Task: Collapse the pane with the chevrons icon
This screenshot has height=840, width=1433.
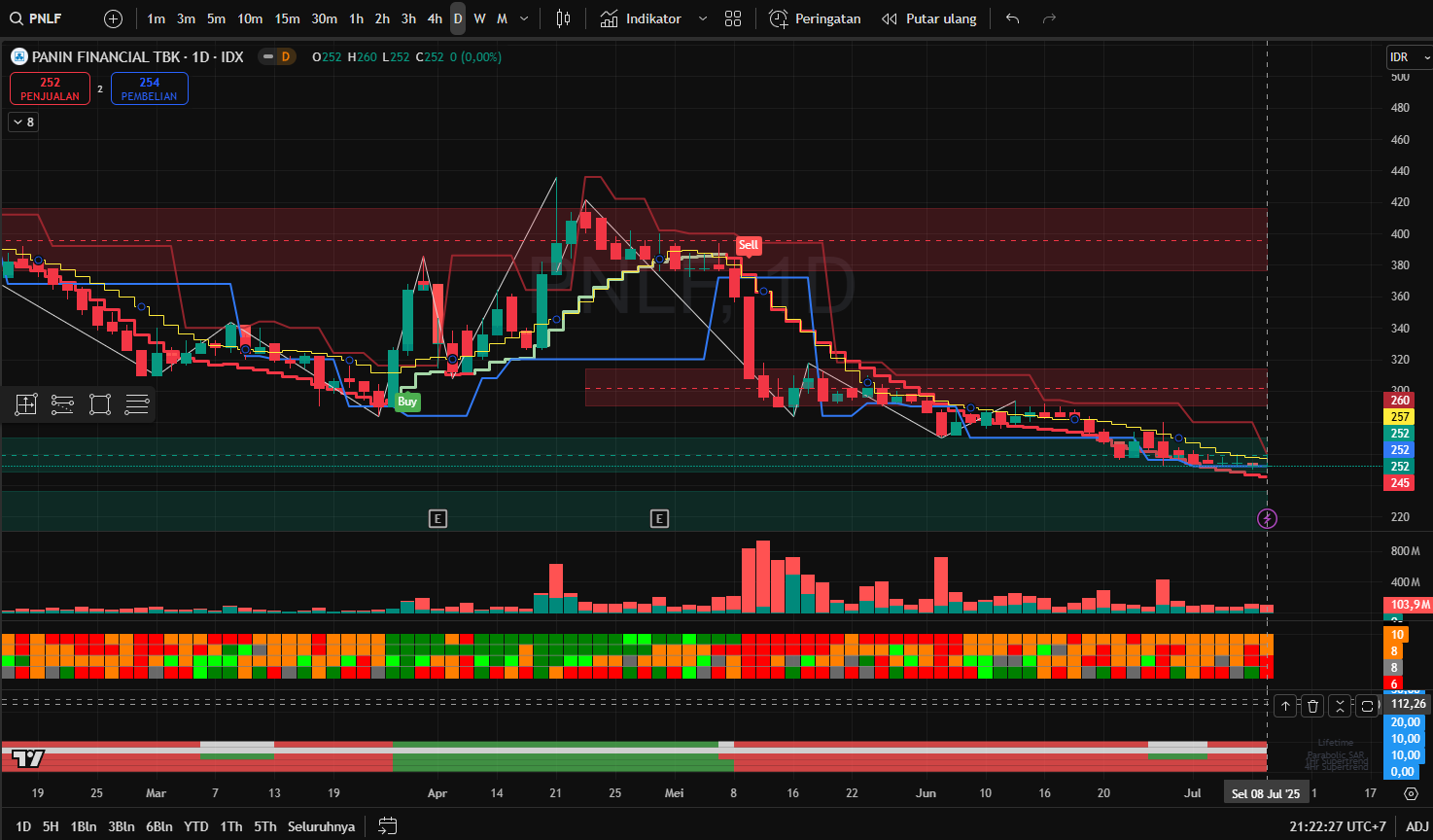Action: click(x=1340, y=706)
